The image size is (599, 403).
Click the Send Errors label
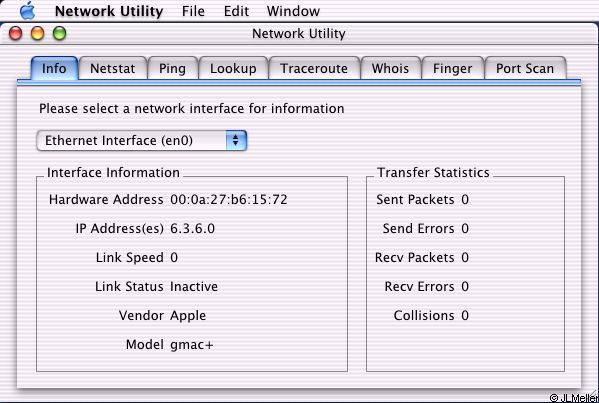[419, 228]
